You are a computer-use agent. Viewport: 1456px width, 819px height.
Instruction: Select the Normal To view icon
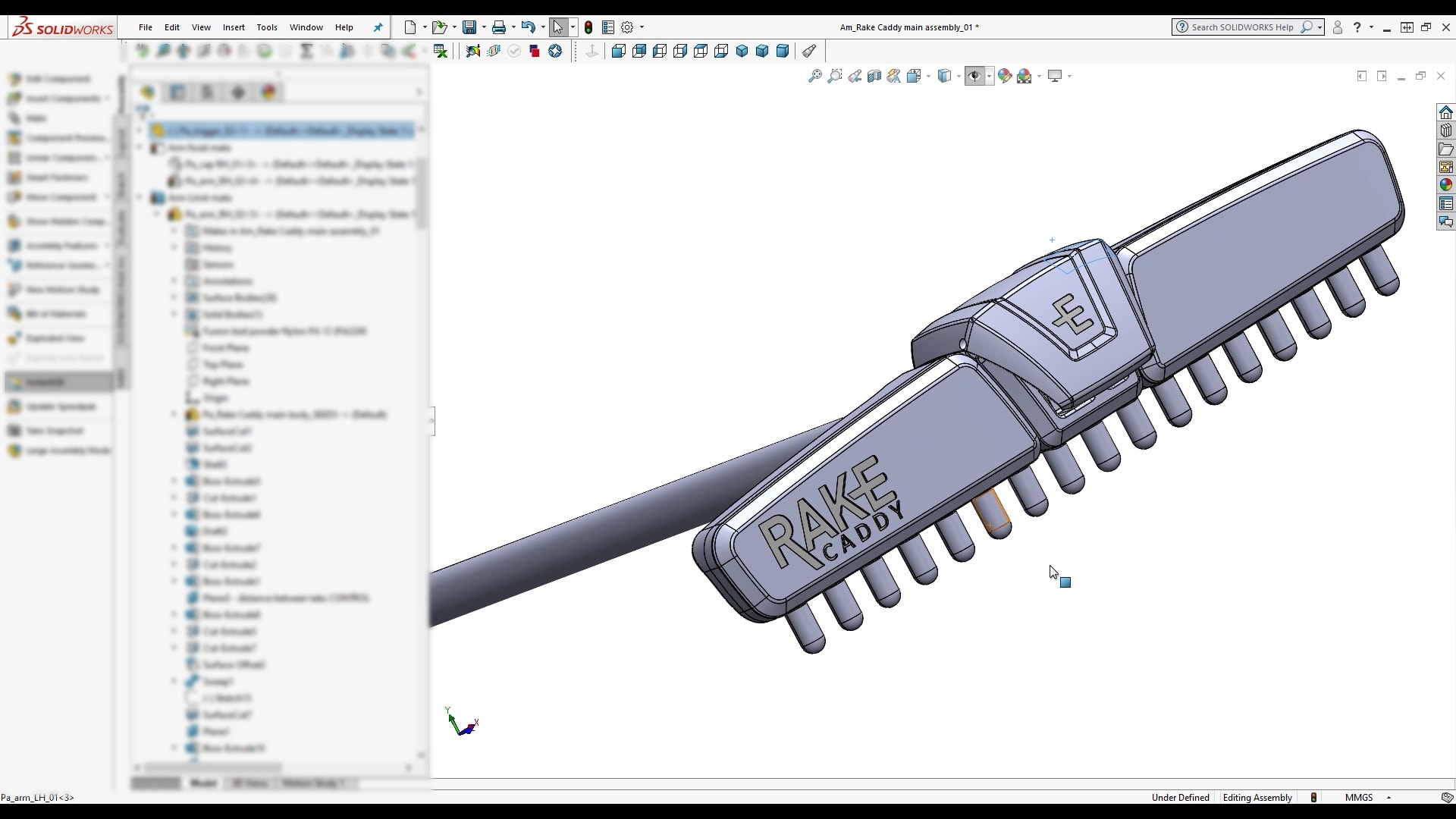(808, 51)
